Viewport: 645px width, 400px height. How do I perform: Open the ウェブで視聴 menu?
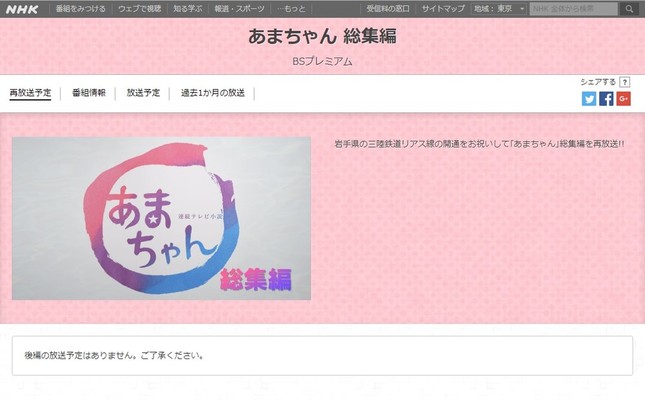point(139,9)
